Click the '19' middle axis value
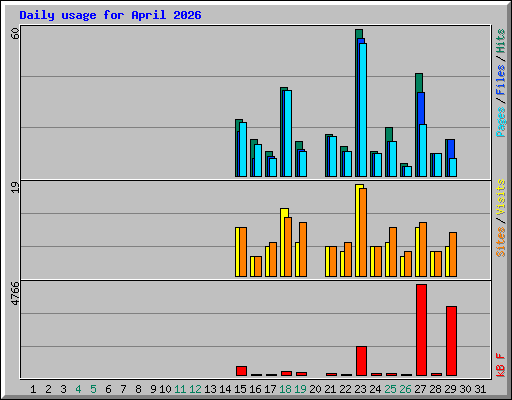512x400 pixels. click(15, 187)
